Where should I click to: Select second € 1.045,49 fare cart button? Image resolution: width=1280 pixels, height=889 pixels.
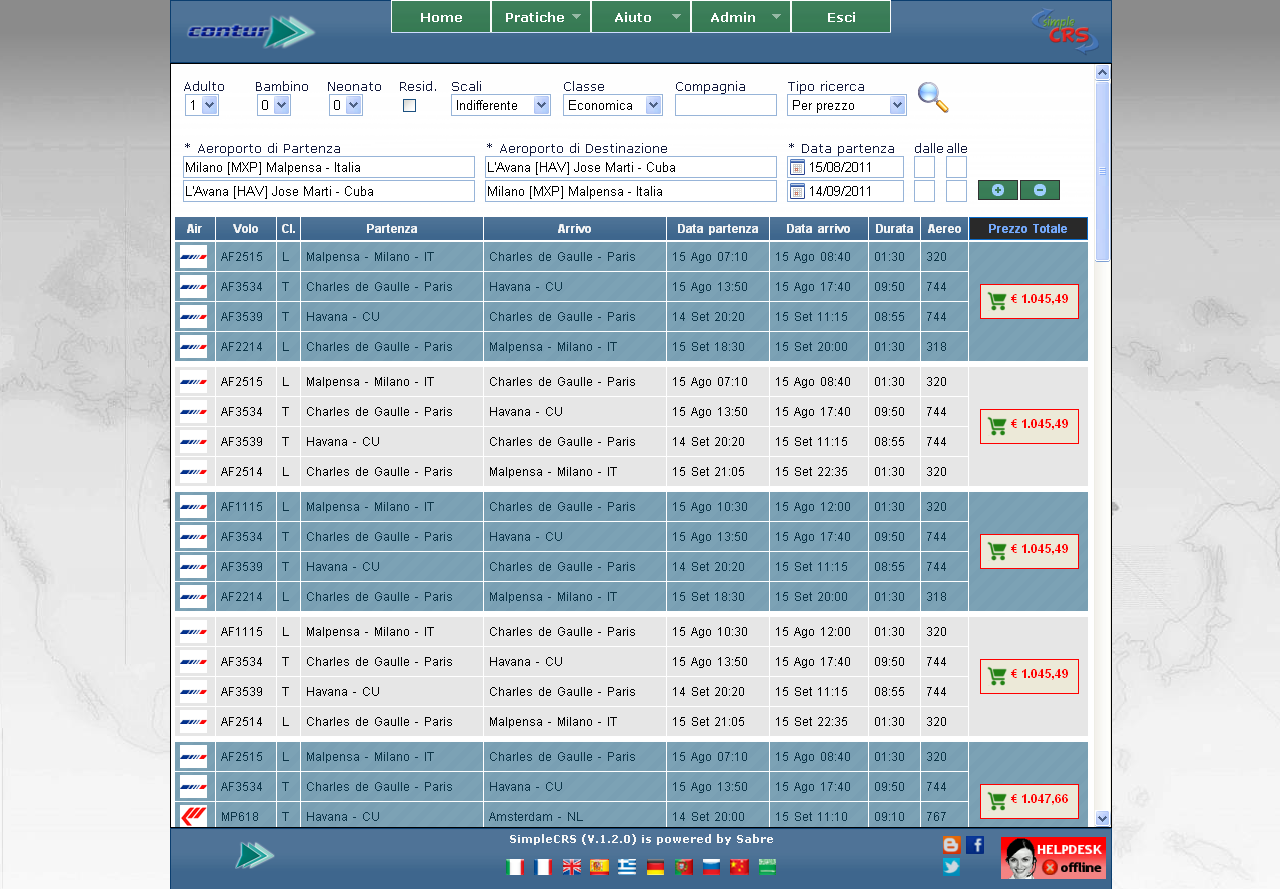pos(1029,426)
